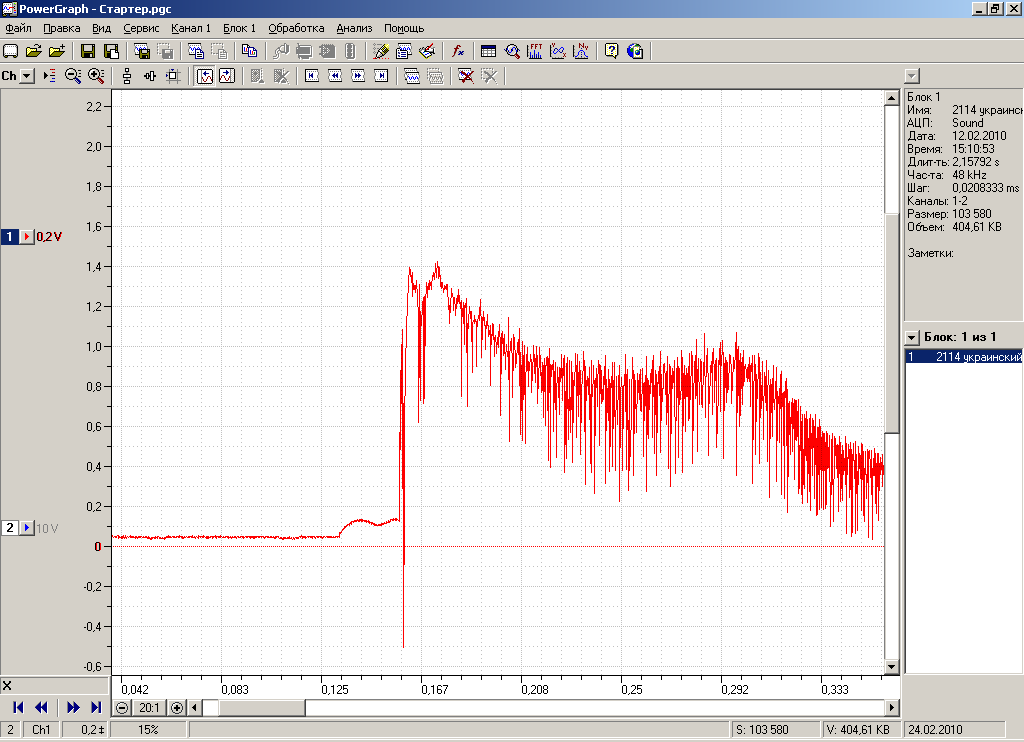Screen dimensions: 1024x742
Task: Click the magnifier zoom-out toolbar icon
Action: 72,76
